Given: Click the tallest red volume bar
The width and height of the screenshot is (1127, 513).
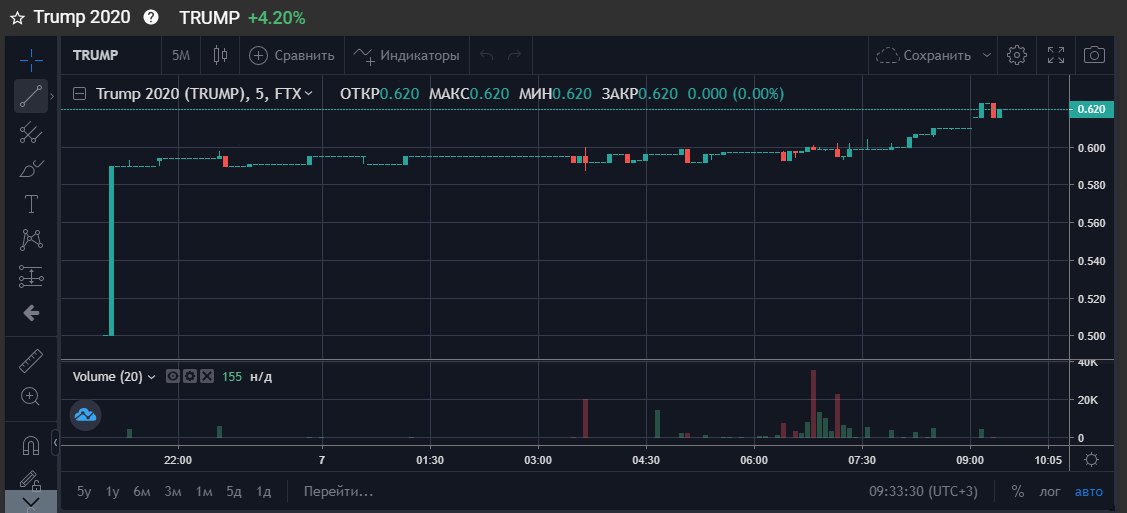Looking at the screenshot, I should (x=814, y=403).
